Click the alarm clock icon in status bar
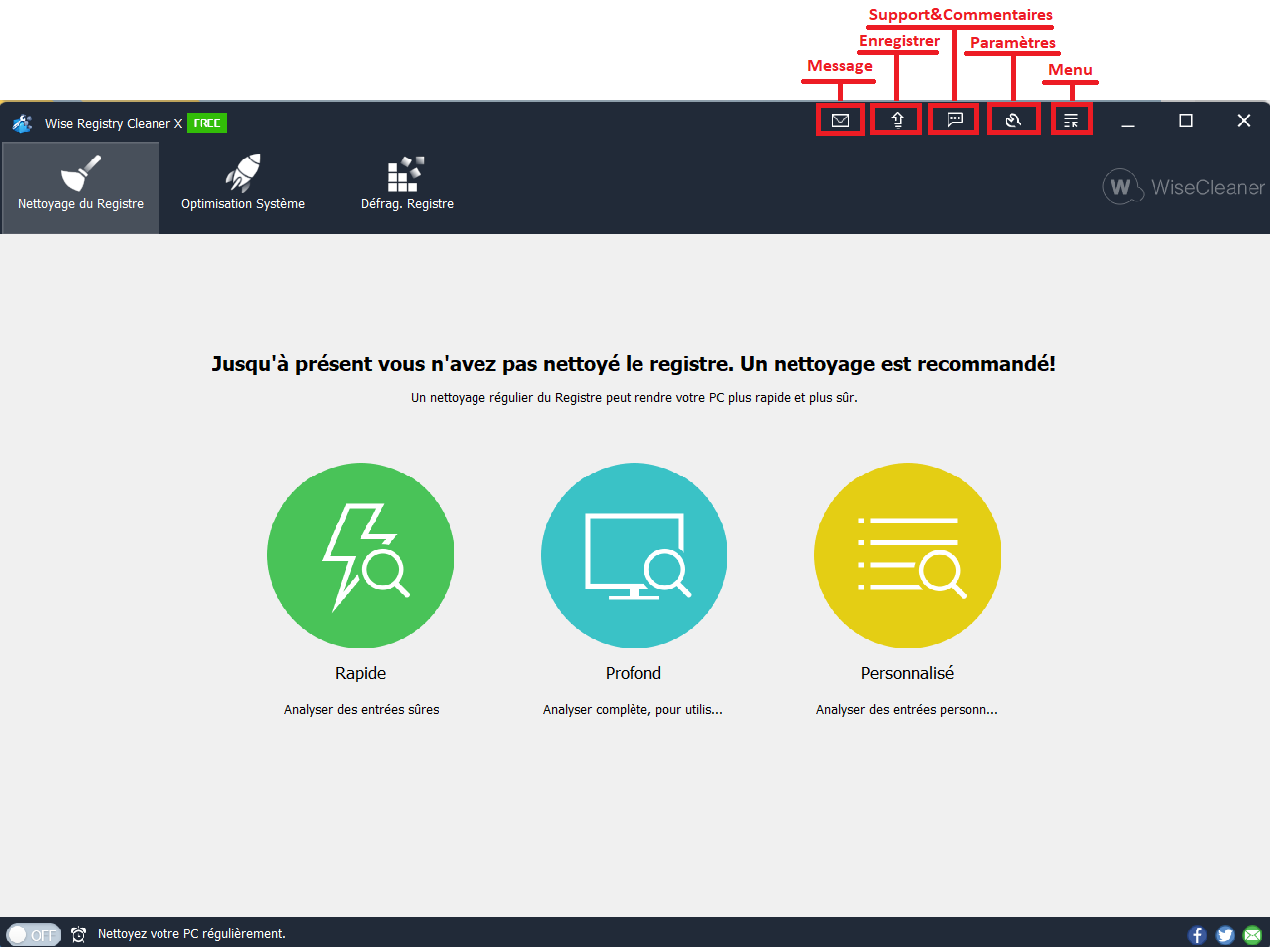1270x952 pixels. pos(78,935)
